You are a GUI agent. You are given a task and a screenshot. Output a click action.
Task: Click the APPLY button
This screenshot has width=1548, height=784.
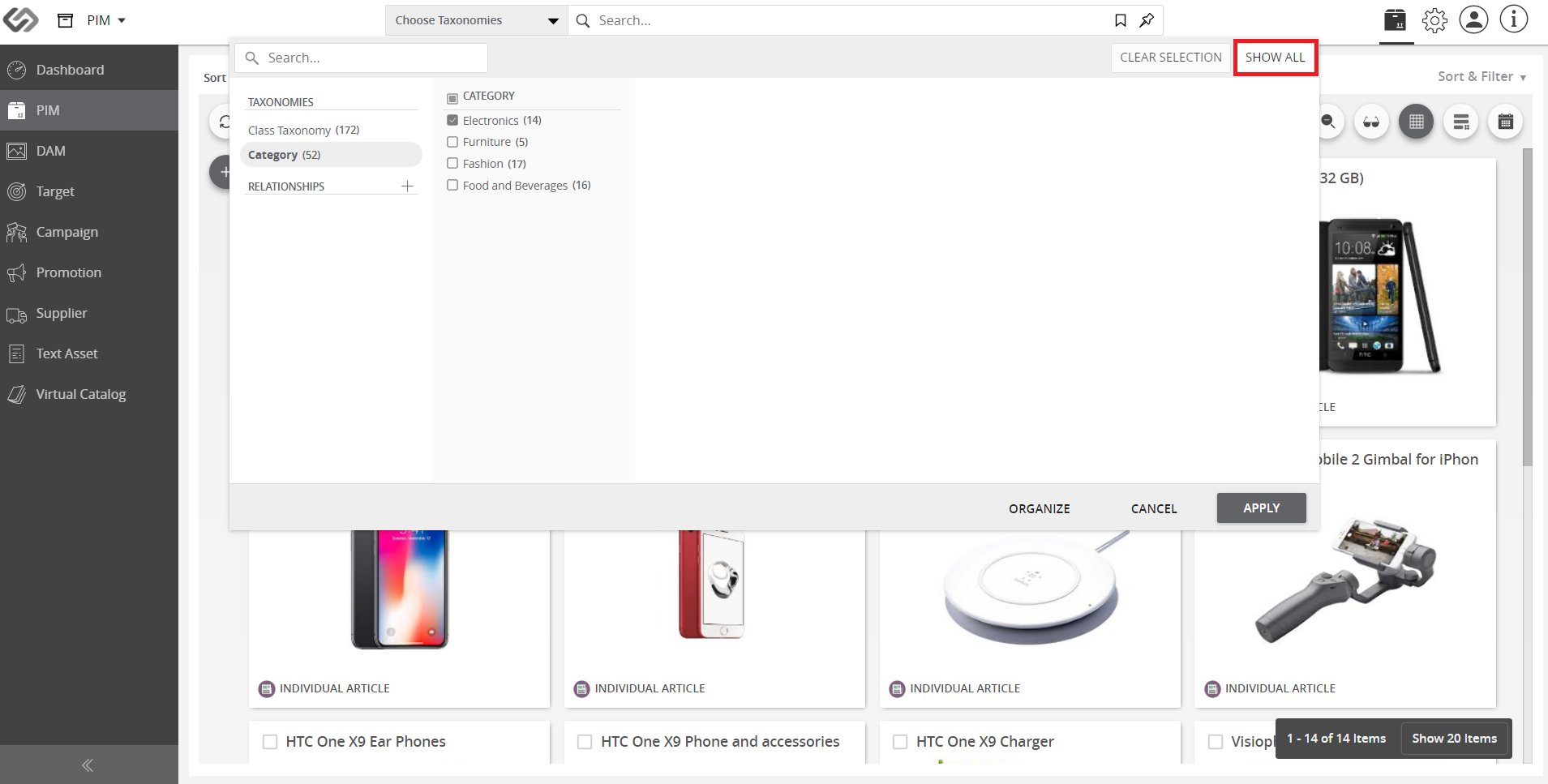click(1261, 508)
